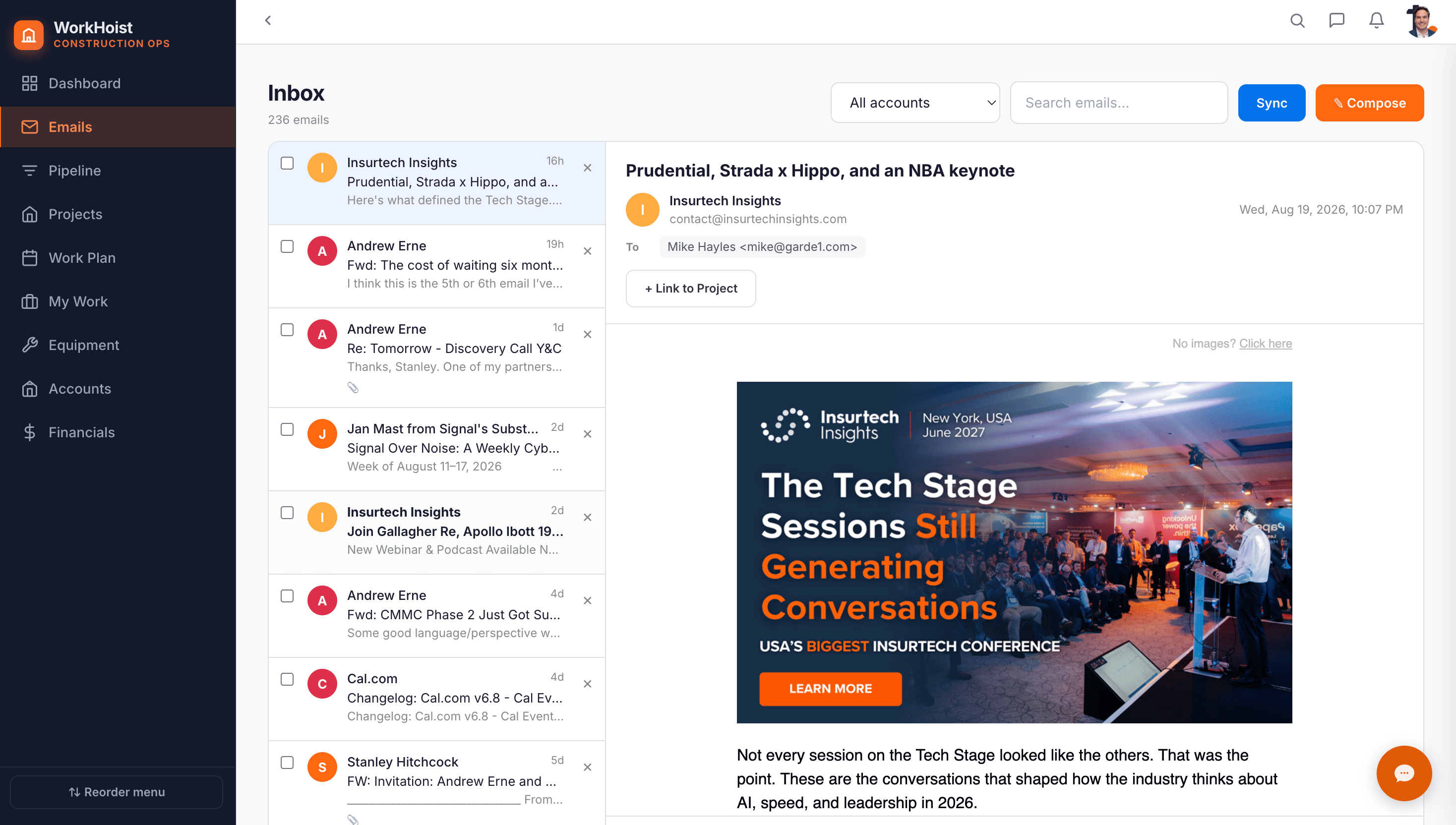Open Dashboard in the sidebar

[x=118, y=83]
